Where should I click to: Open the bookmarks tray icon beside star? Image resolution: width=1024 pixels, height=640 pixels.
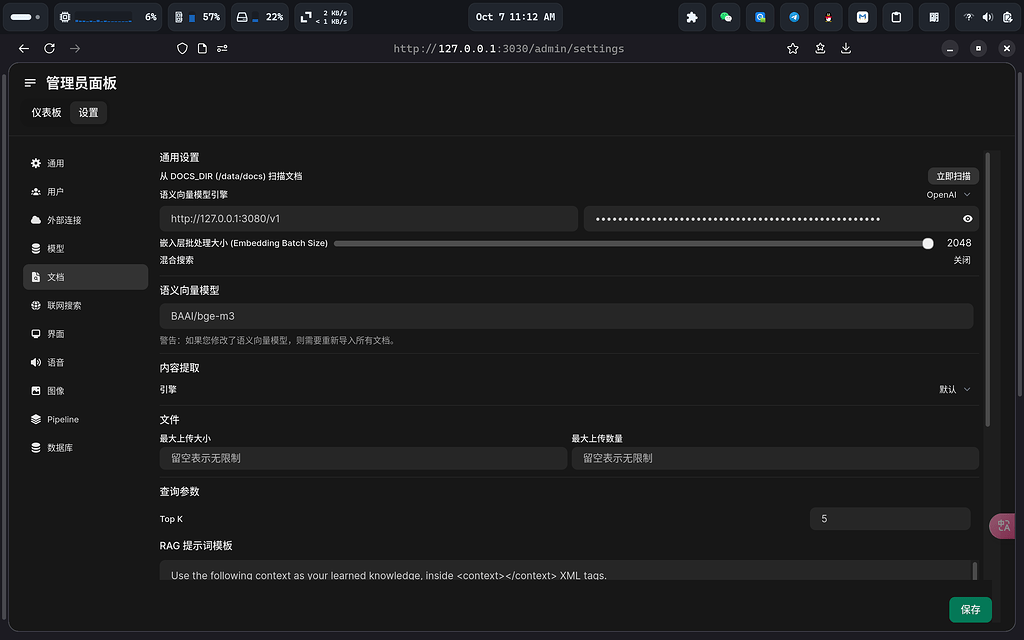coord(820,48)
